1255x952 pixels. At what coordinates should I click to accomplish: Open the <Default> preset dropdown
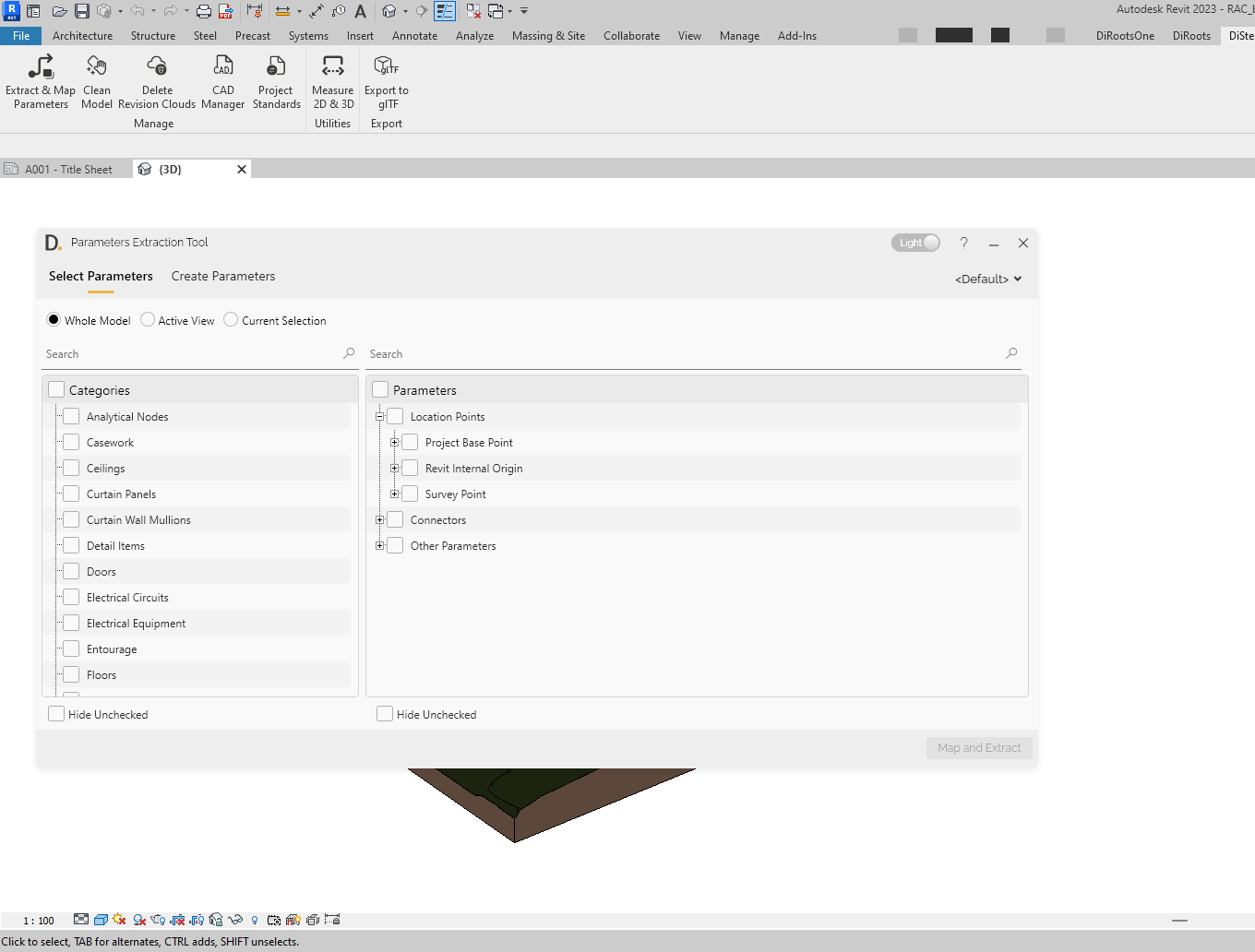tap(987, 279)
